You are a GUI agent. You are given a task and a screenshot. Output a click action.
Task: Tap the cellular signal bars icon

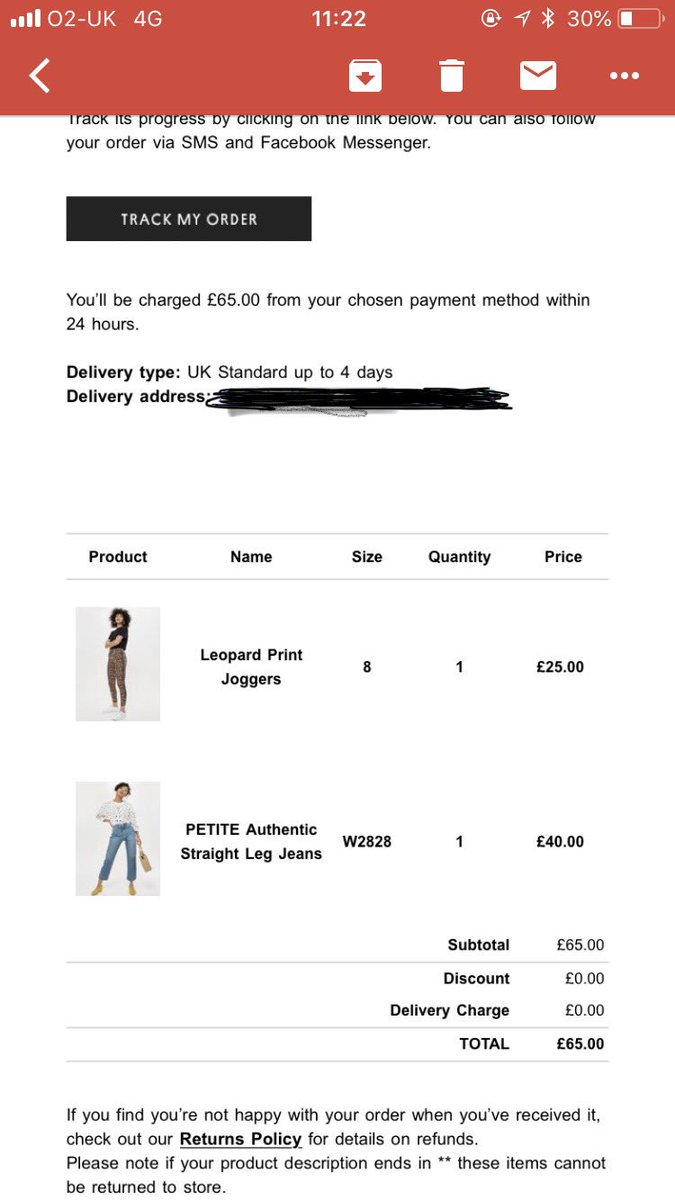click(24, 18)
